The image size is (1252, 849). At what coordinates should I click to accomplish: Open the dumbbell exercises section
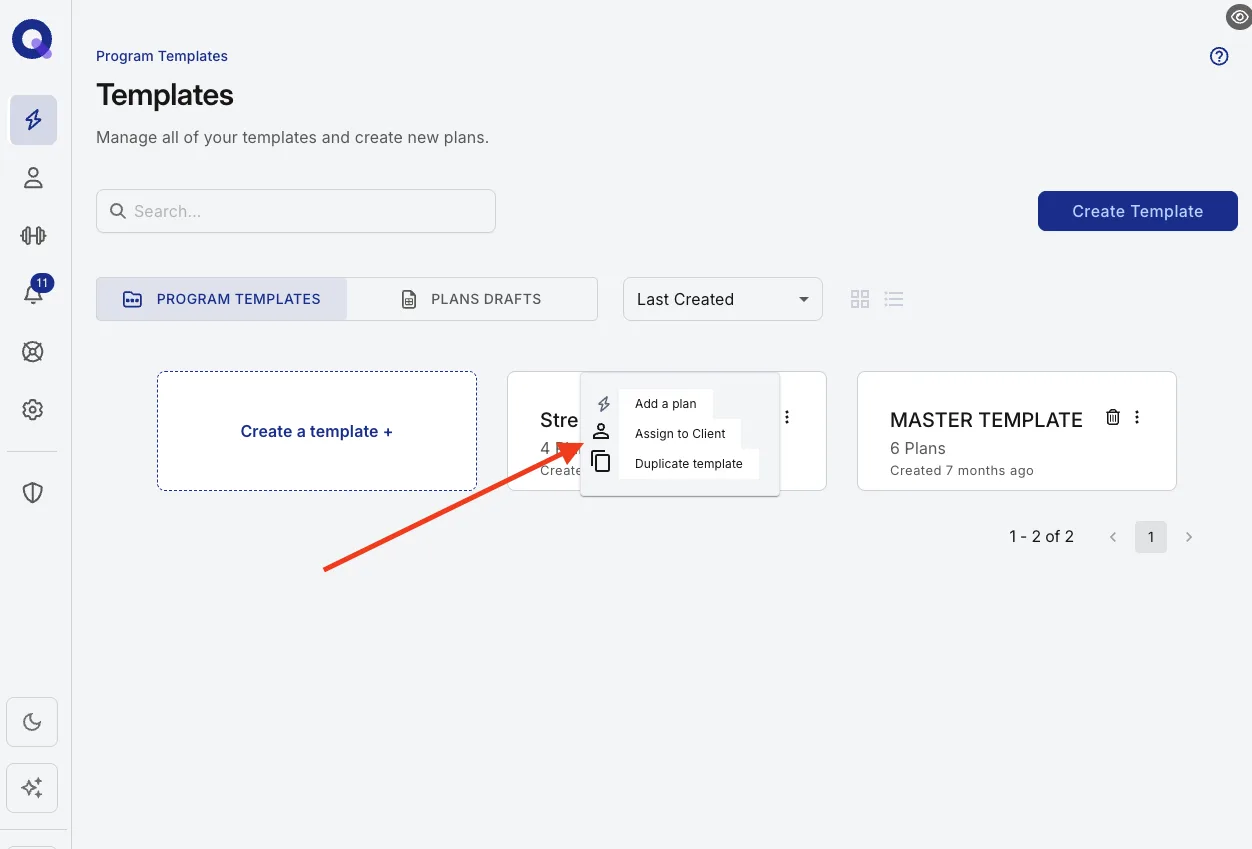click(x=33, y=236)
